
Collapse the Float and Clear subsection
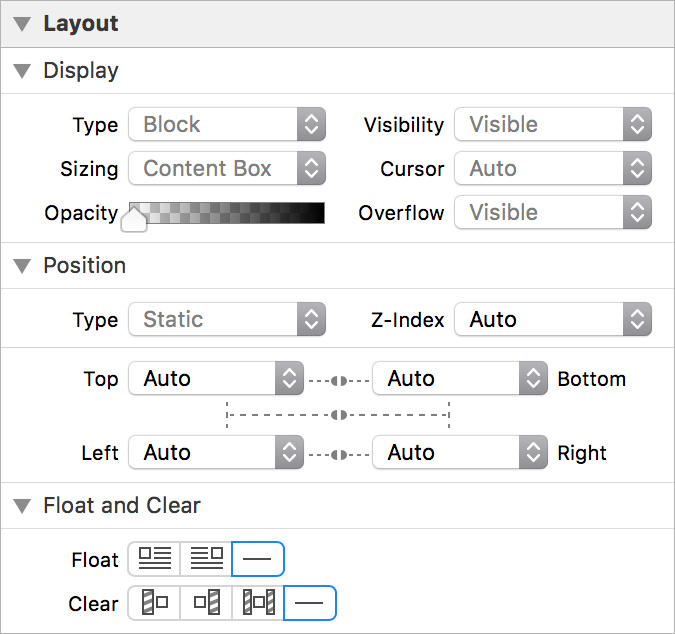23,506
